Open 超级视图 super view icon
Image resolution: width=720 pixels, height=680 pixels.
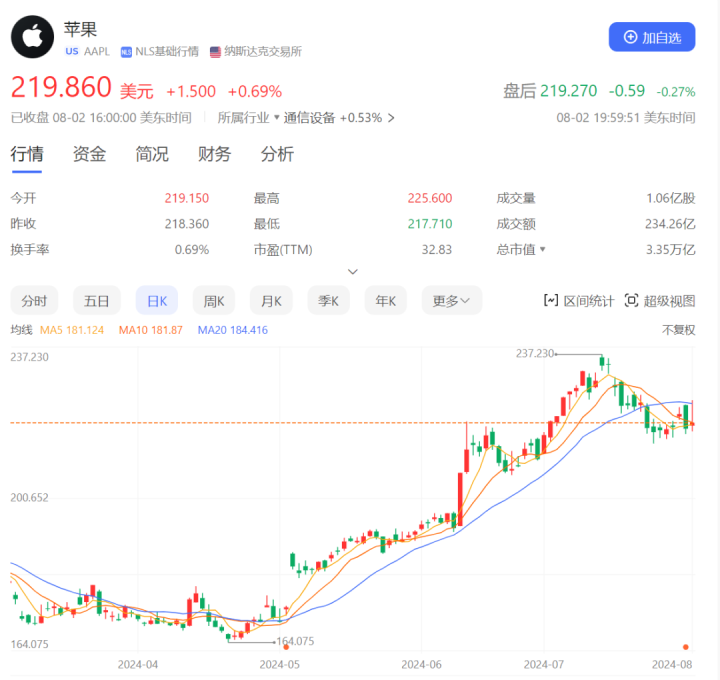(x=631, y=301)
